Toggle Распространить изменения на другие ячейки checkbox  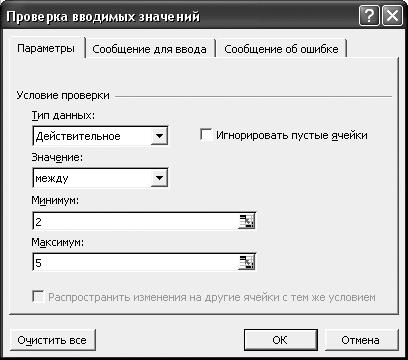pos(38,297)
